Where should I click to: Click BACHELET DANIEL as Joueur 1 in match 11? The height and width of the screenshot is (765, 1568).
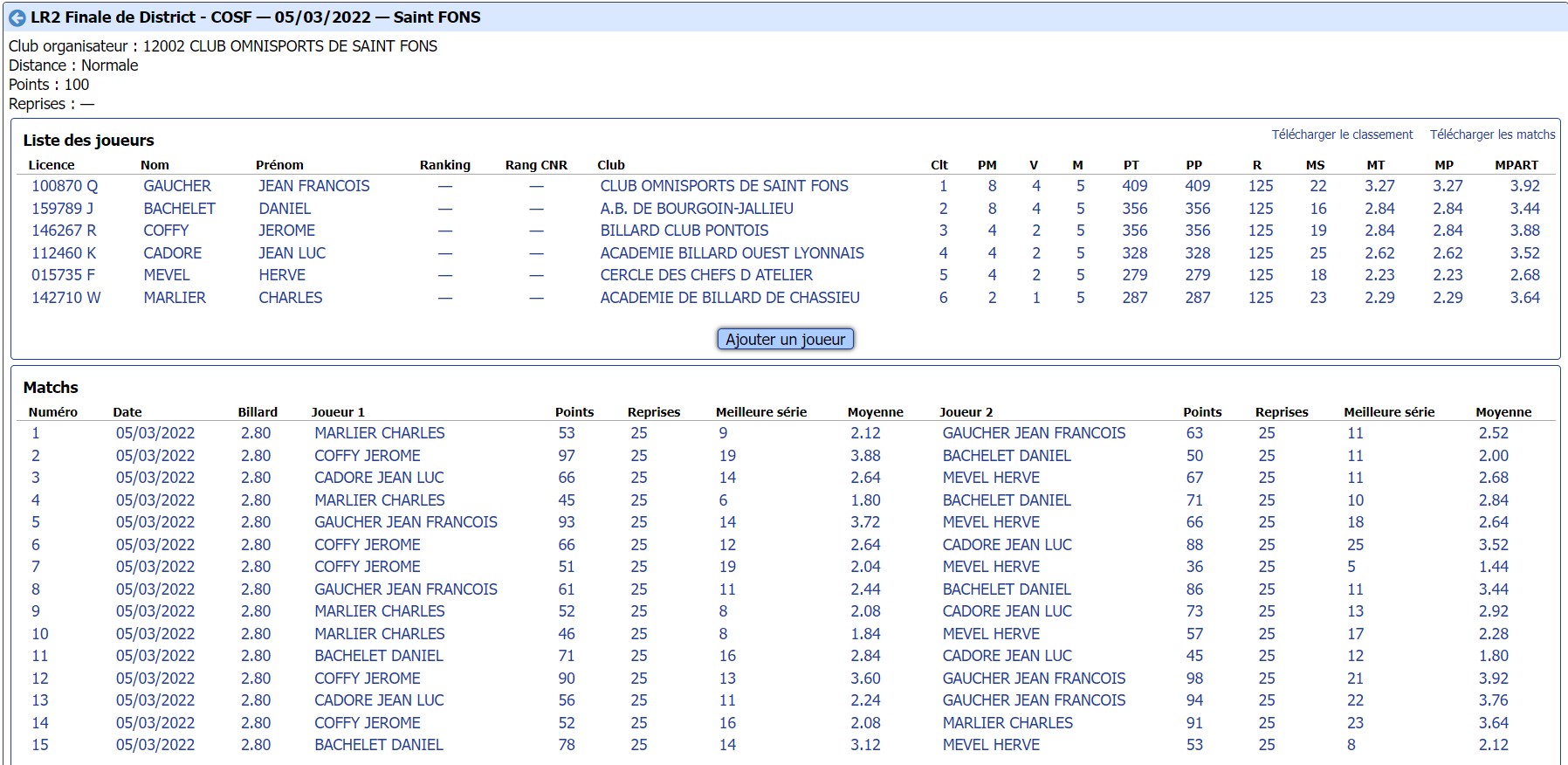click(x=379, y=656)
